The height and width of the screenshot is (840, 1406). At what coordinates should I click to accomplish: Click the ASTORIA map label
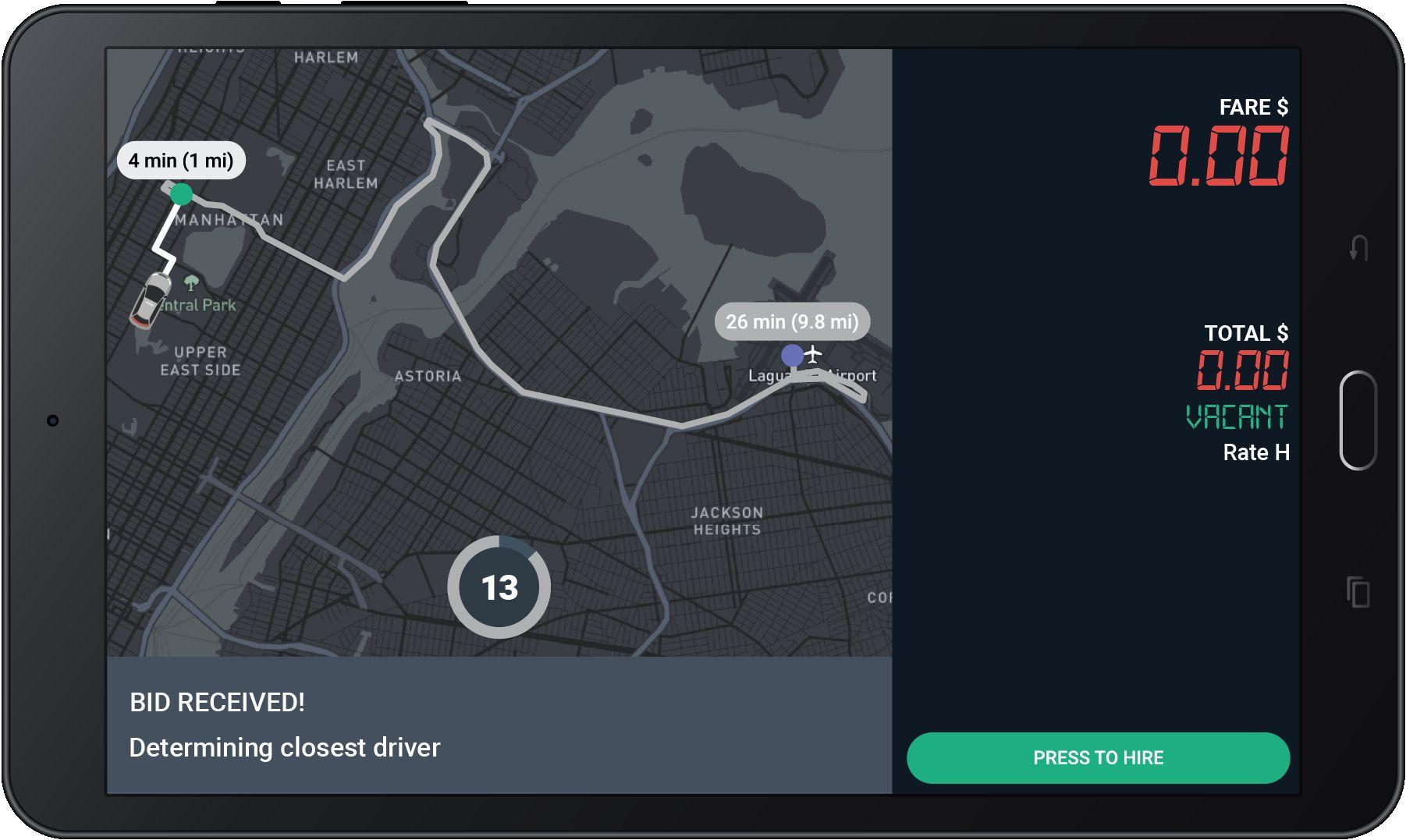pos(428,376)
